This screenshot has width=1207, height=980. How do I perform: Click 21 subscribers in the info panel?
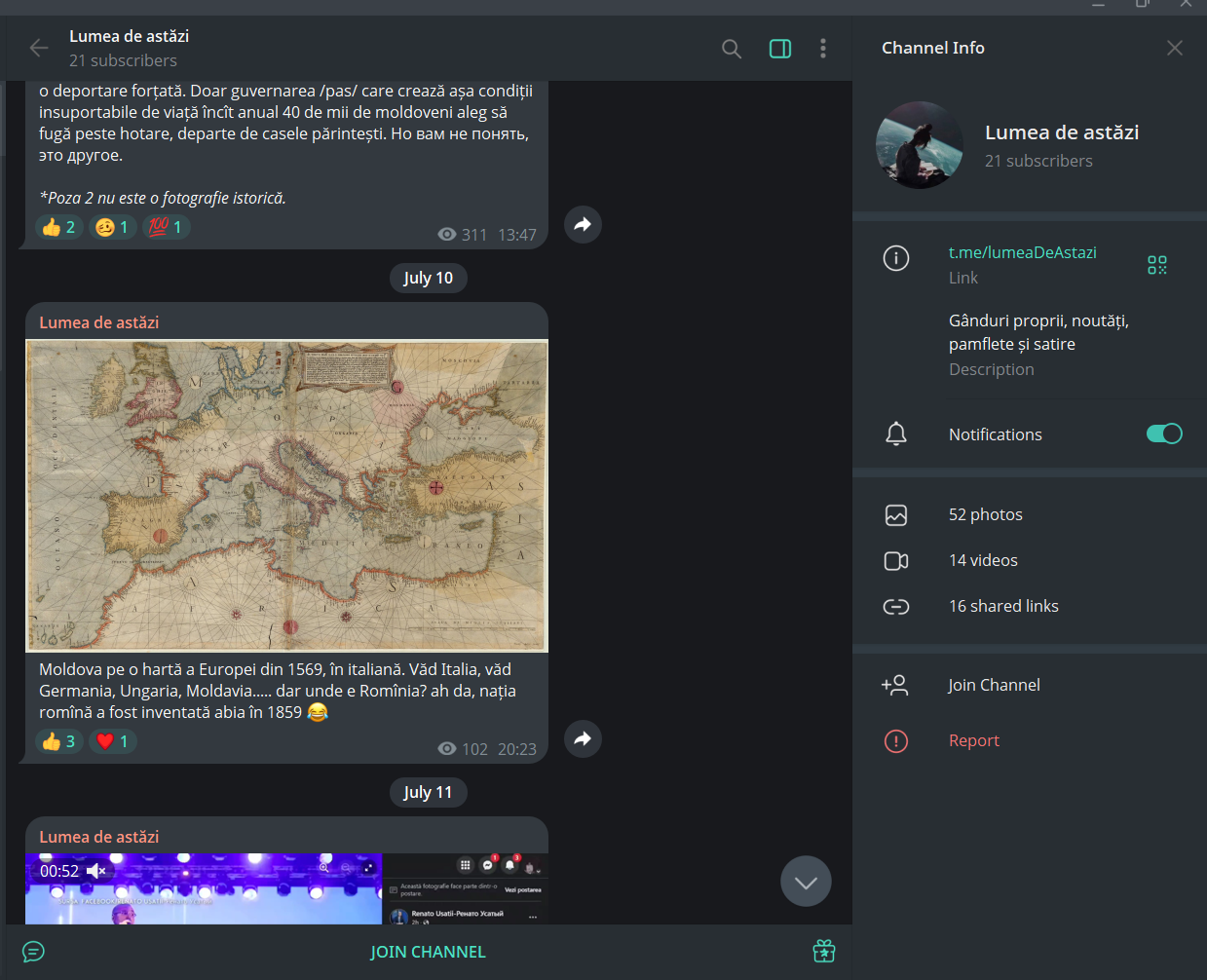(1038, 161)
